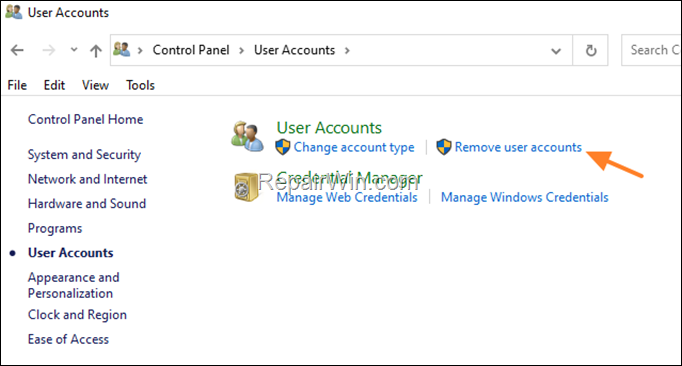Viewport: 682px width, 366px height.
Task: Open Ease of Access category
Action: click(x=68, y=339)
